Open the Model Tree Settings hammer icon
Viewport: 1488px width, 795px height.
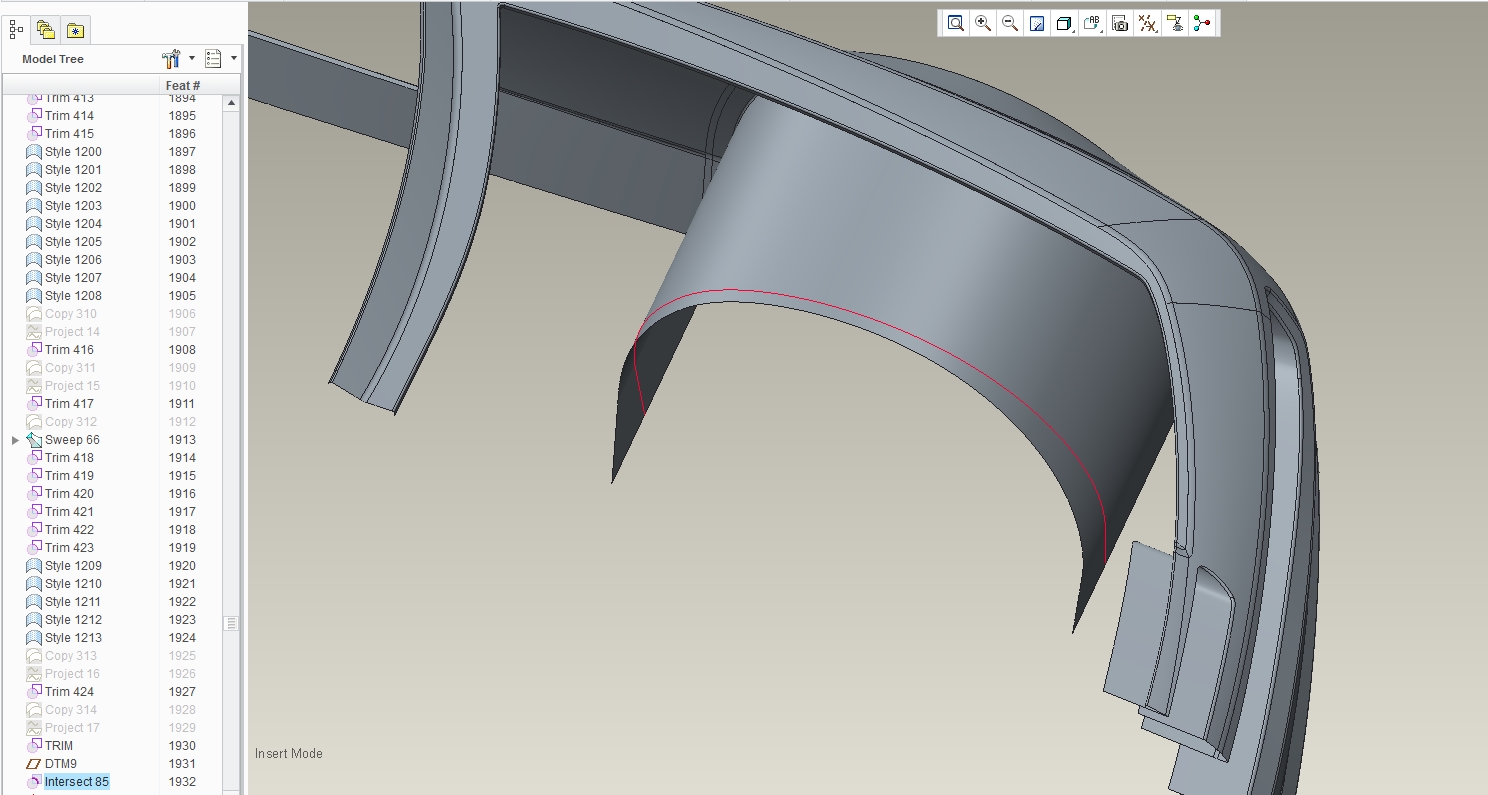coord(171,58)
